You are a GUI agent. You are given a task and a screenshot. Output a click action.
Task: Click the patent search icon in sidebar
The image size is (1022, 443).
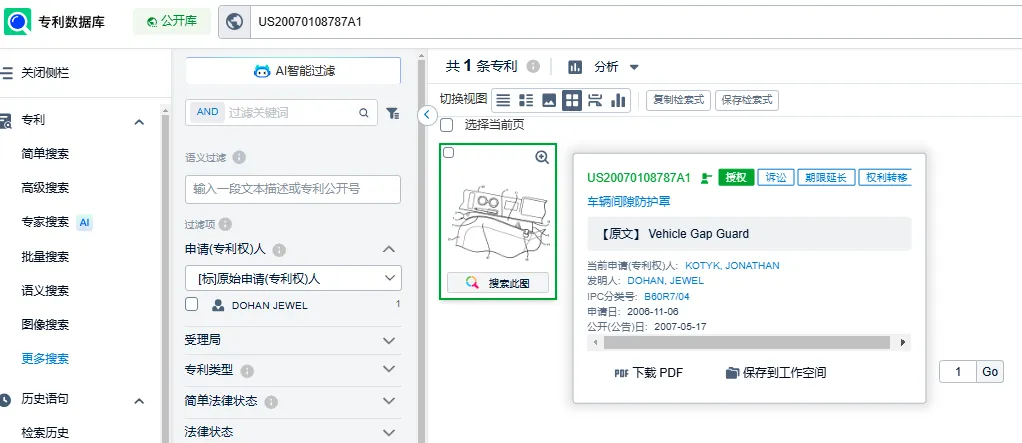point(5,121)
